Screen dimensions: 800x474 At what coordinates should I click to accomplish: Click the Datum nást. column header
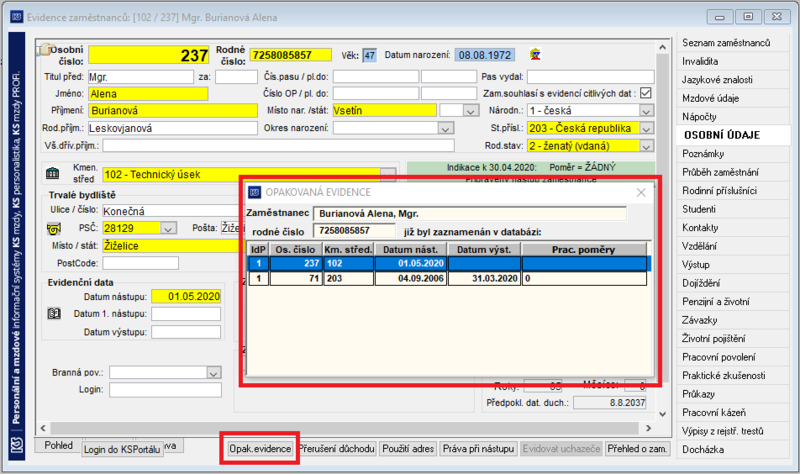(x=411, y=250)
